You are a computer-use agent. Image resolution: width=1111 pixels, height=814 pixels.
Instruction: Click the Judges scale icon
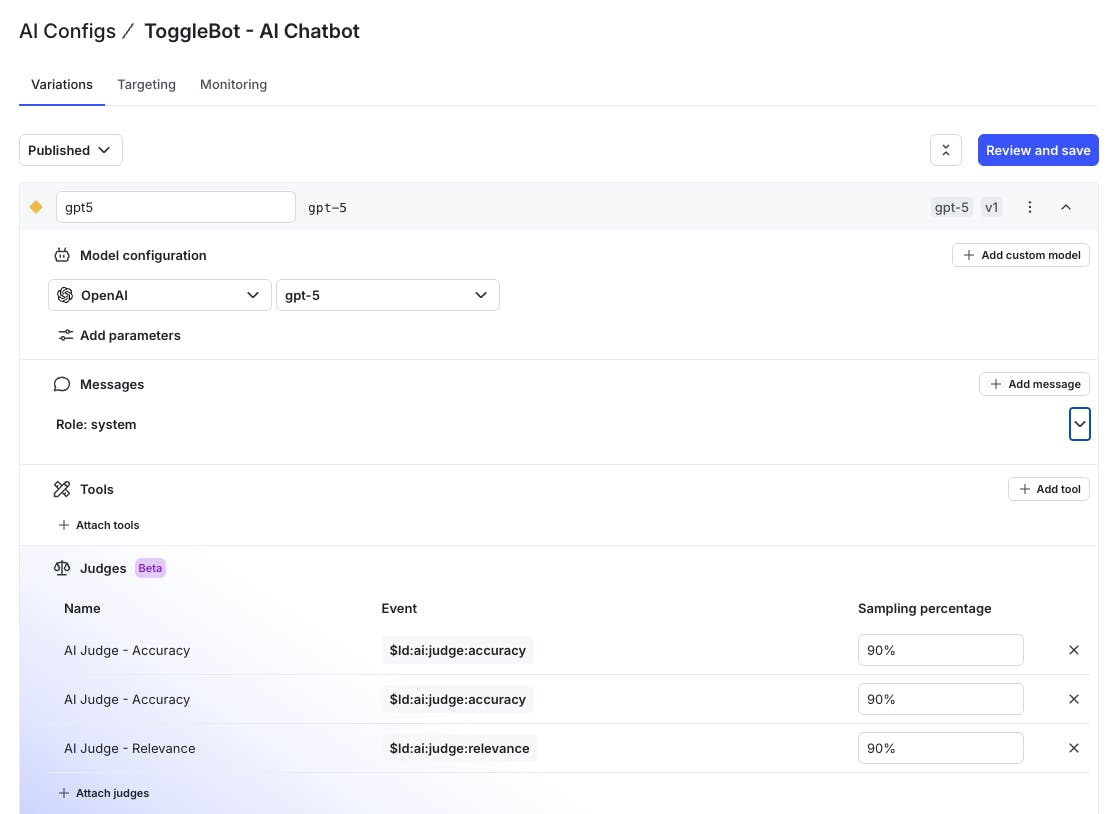point(62,568)
